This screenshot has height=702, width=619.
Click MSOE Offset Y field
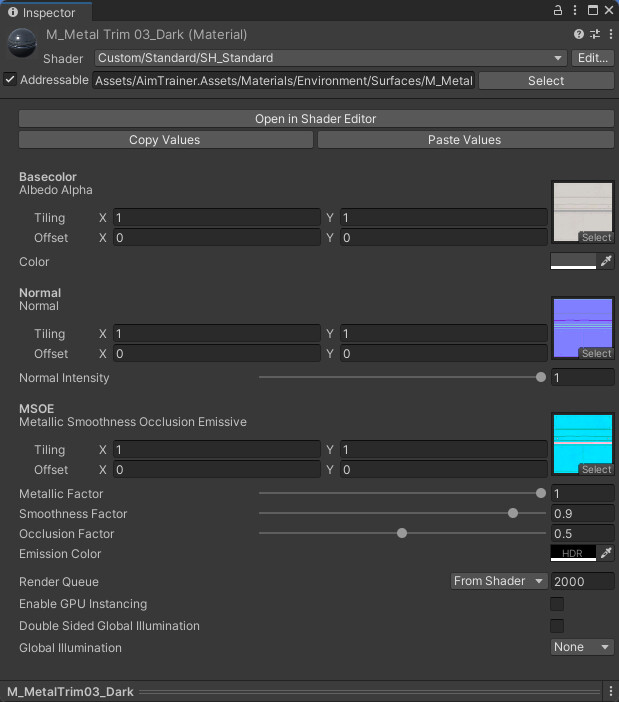click(444, 470)
